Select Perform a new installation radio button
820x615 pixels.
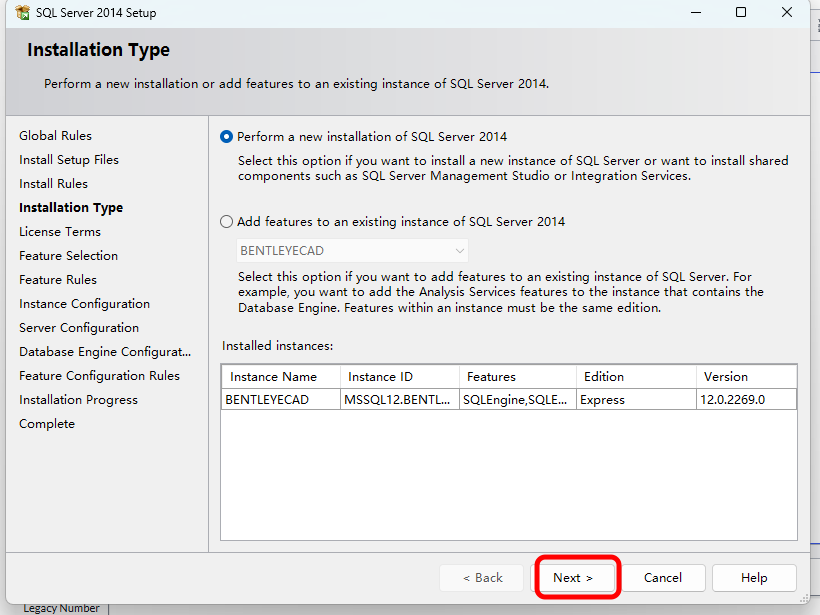coord(227,137)
